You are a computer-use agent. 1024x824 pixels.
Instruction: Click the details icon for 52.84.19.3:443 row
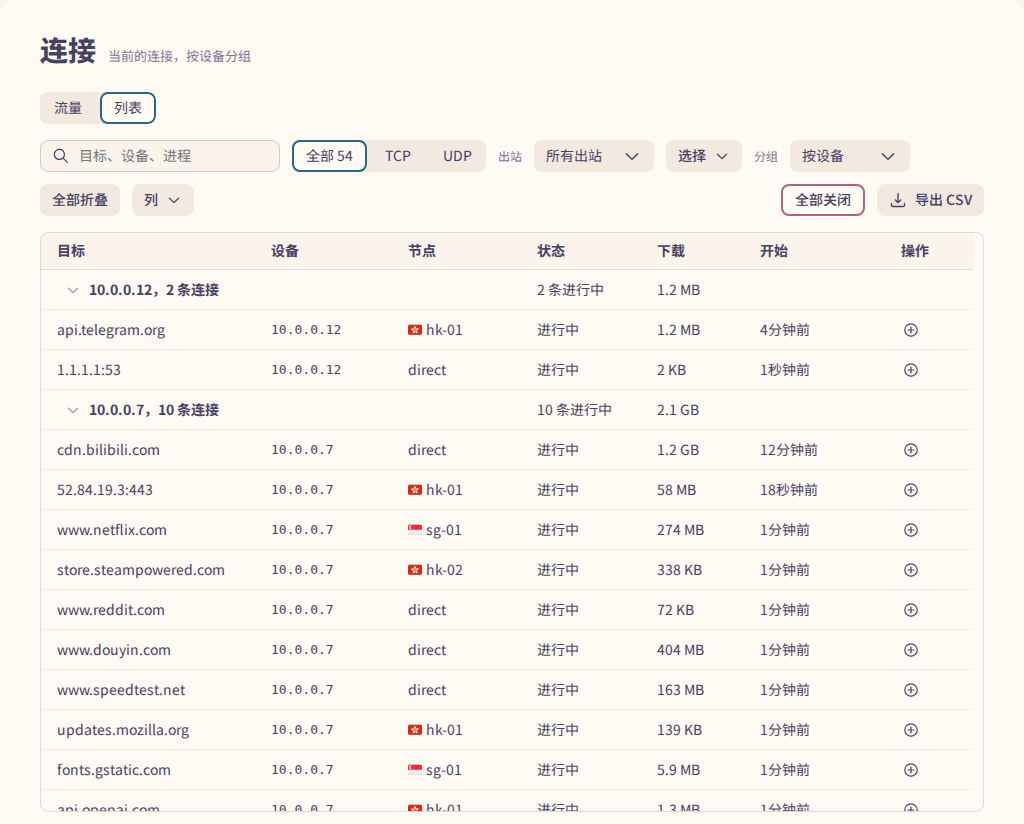pyautogui.click(x=910, y=490)
